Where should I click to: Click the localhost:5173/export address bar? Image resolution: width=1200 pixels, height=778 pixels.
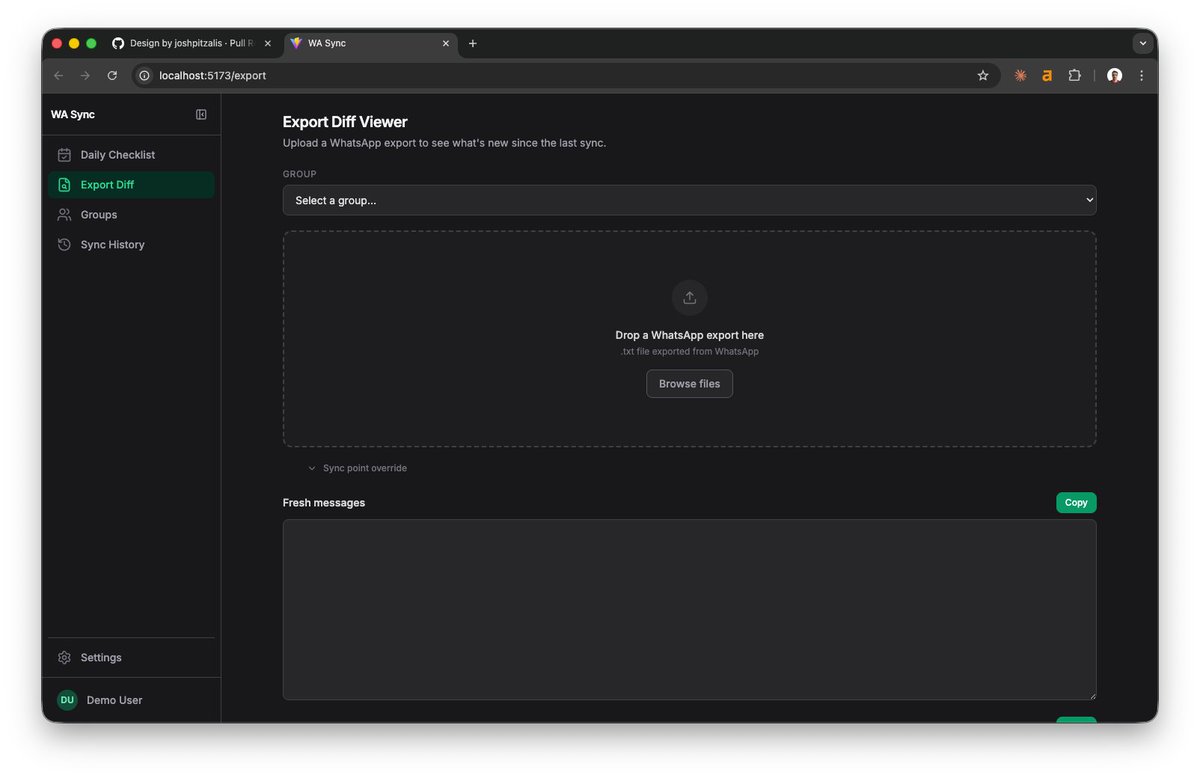(x=565, y=75)
